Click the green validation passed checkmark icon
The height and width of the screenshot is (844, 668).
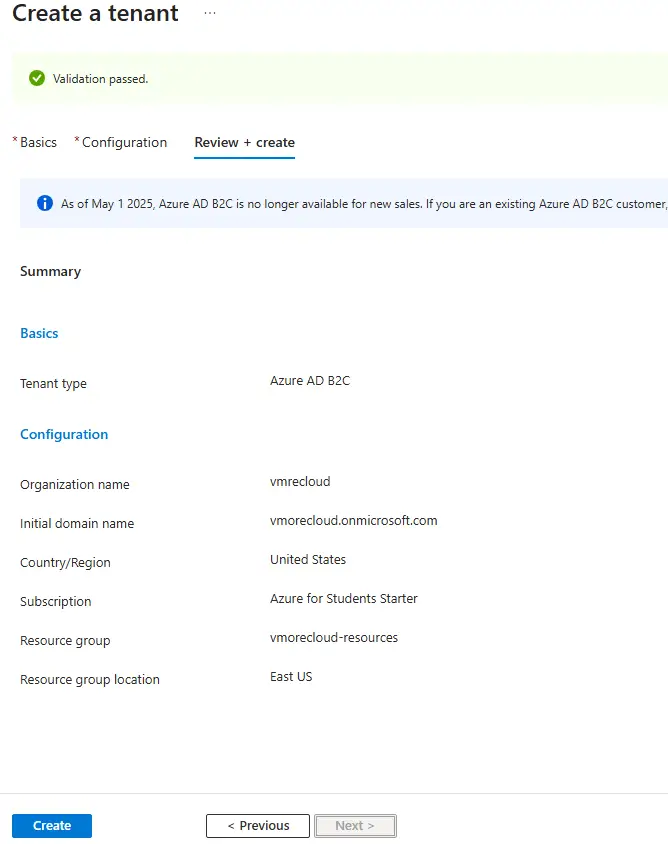37,78
